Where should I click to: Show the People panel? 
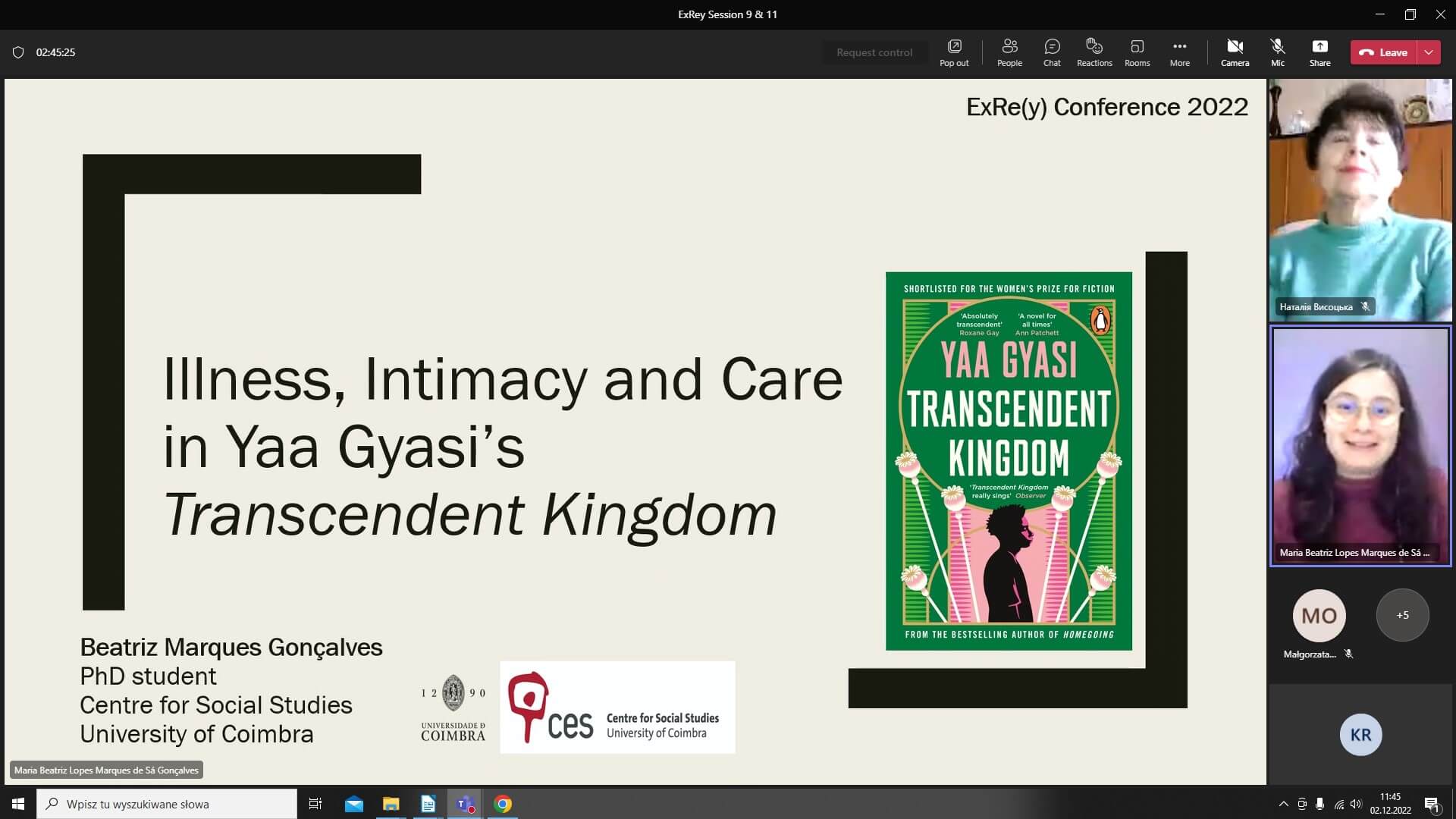[1009, 52]
